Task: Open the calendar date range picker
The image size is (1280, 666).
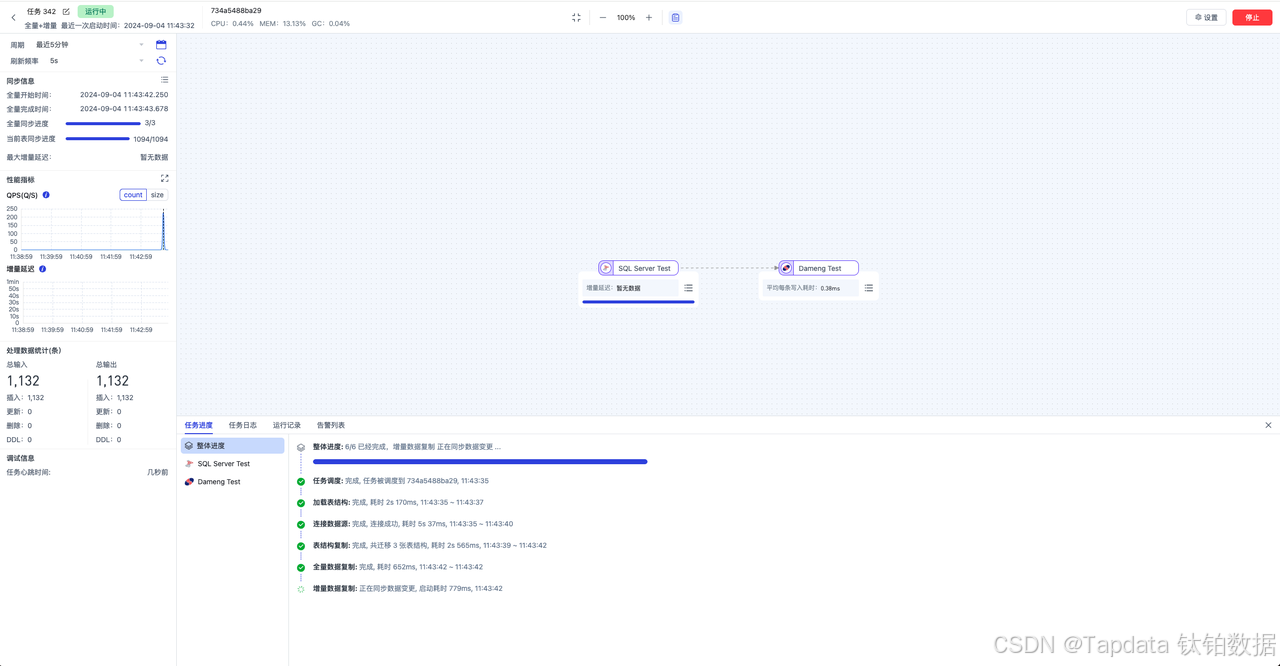Action: point(161,45)
